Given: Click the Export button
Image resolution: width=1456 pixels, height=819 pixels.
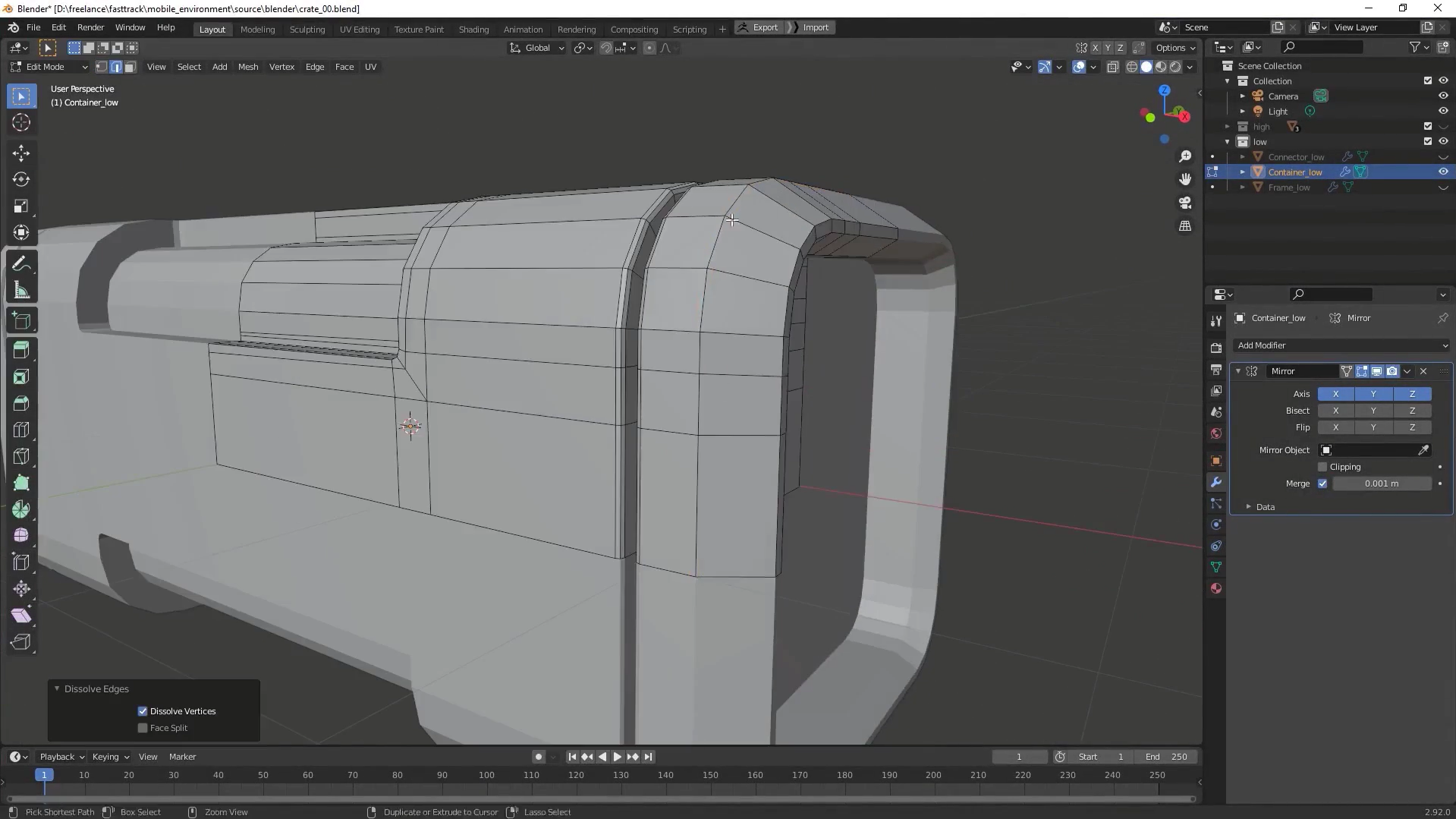Looking at the screenshot, I should pos(759,27).
